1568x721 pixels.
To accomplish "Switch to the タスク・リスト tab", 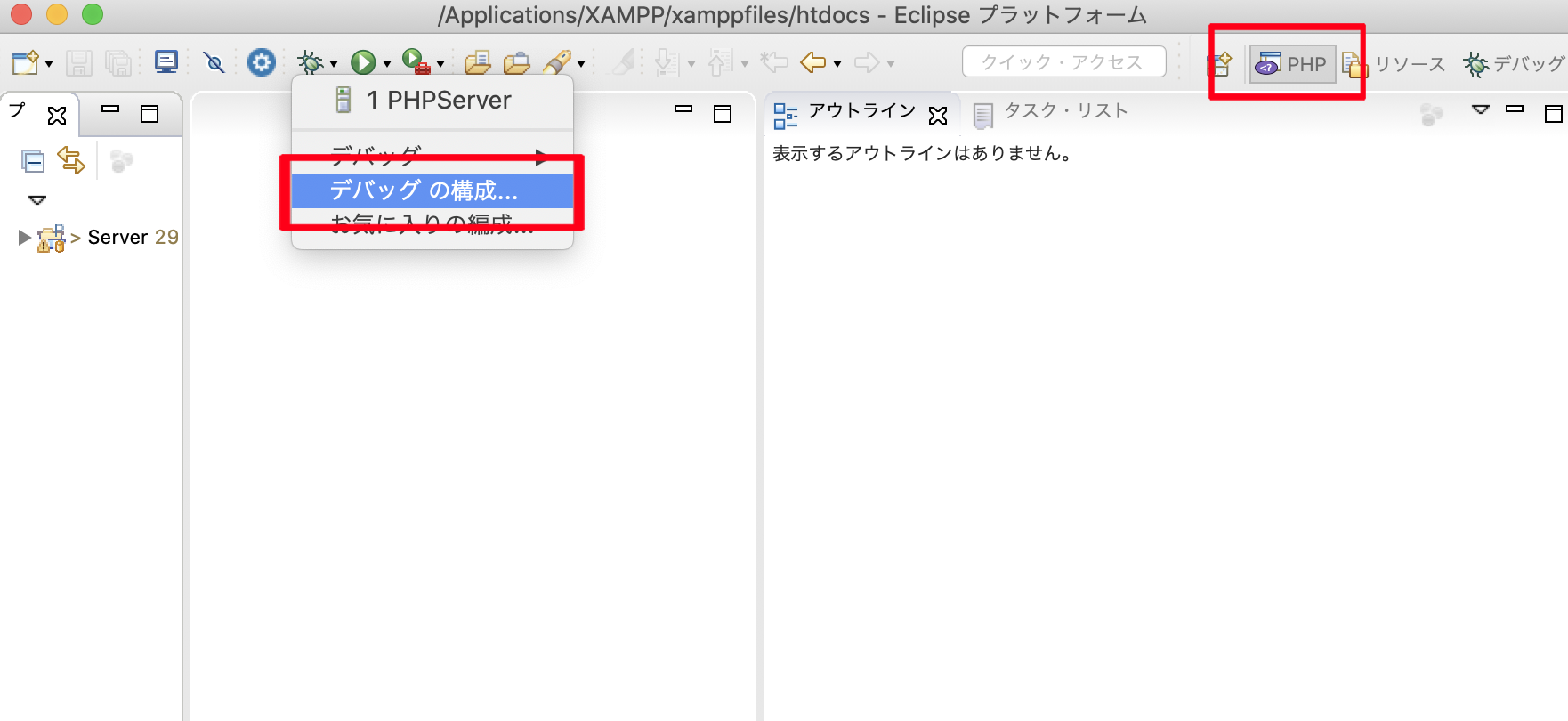I will click(1051, 112).
